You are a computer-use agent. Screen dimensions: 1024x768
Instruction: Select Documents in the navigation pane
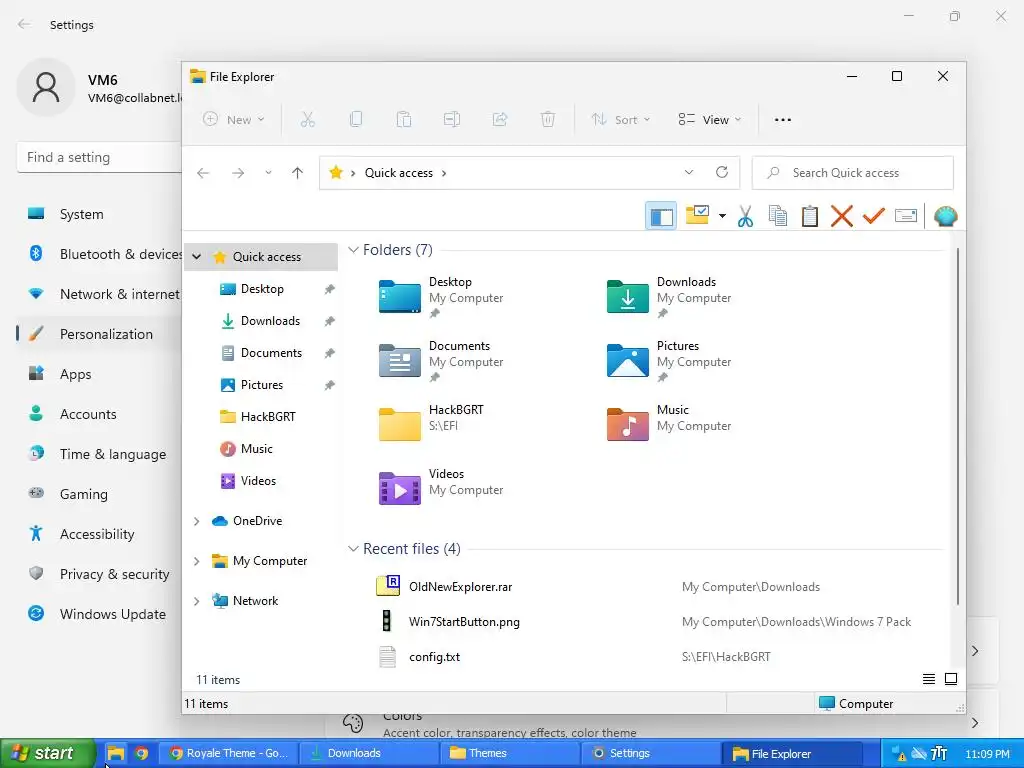[x=271, y=353]
